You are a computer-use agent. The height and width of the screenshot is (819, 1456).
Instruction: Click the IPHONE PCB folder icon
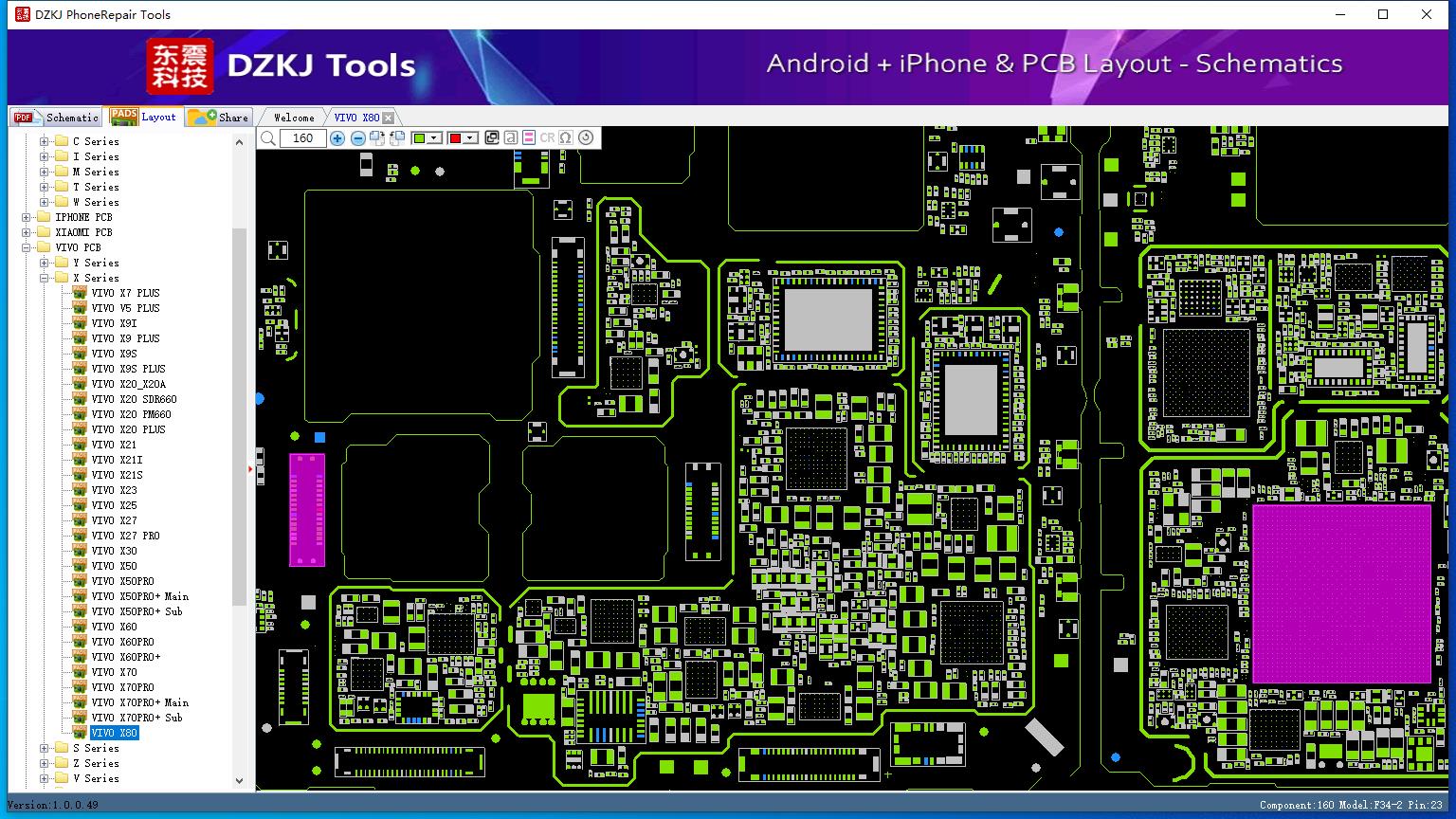[44, 217]
